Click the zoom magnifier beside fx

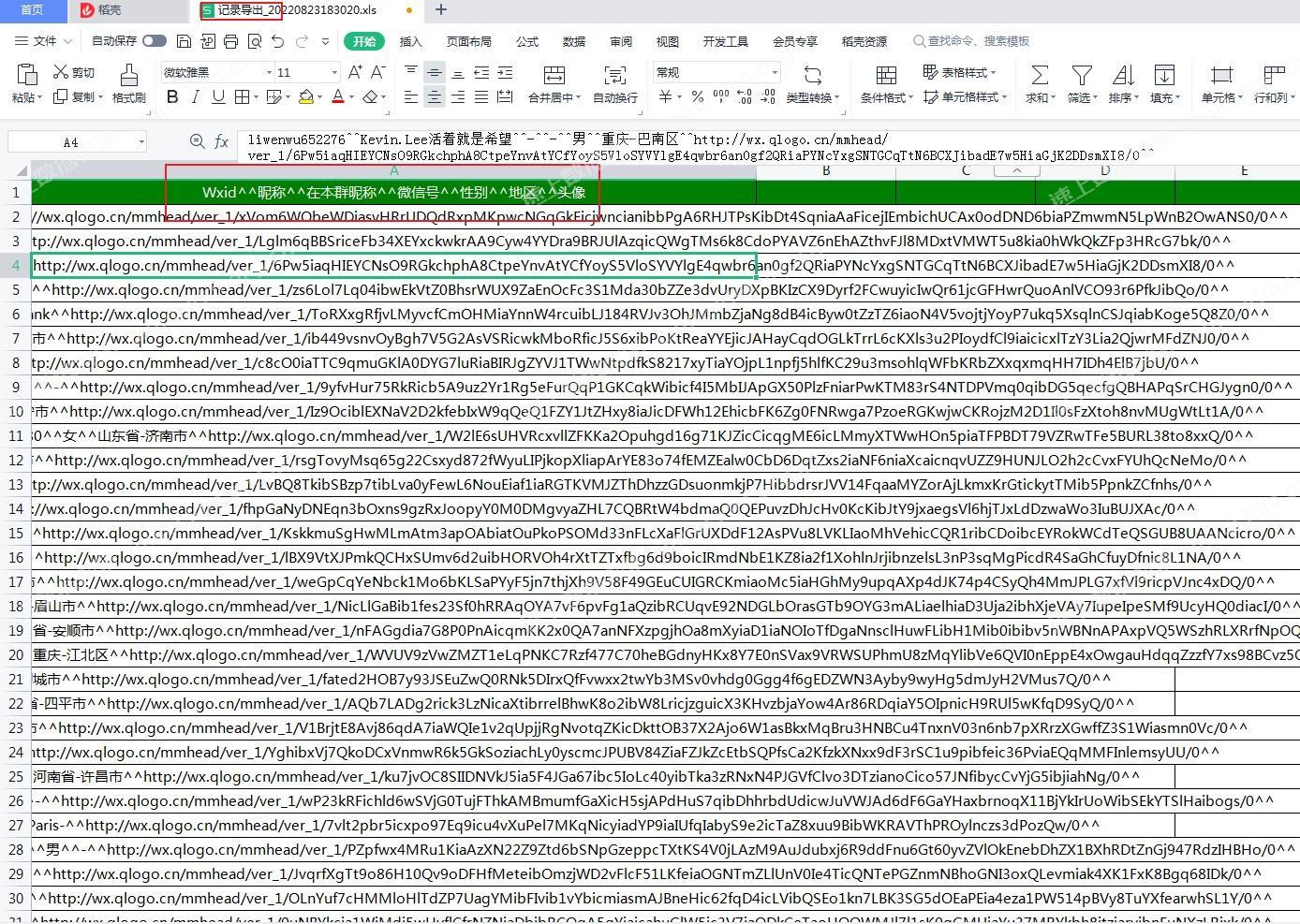click(x=197, y=141)
